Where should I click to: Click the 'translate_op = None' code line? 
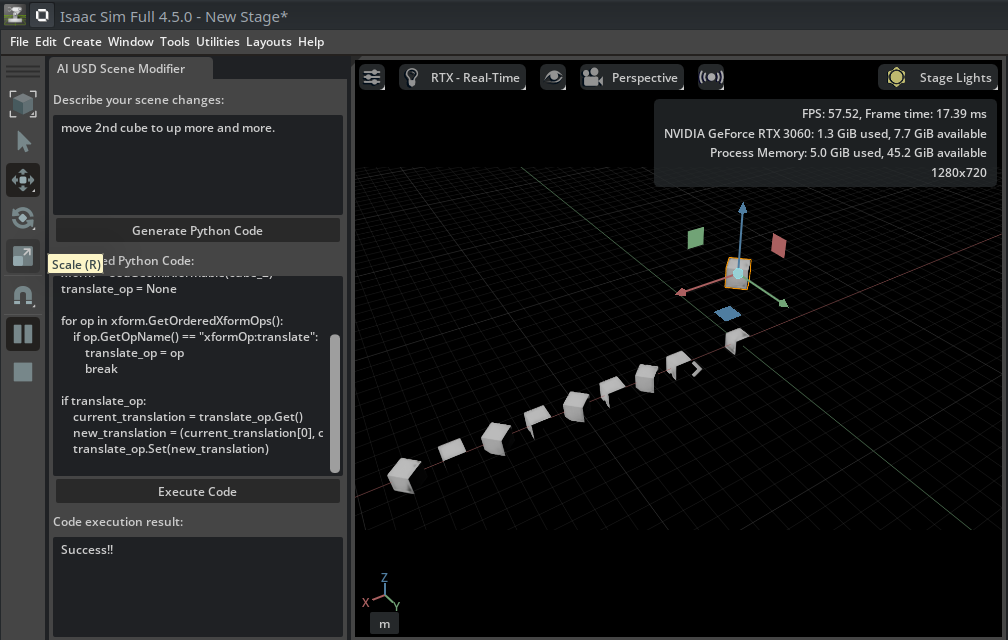coord(119,289)
